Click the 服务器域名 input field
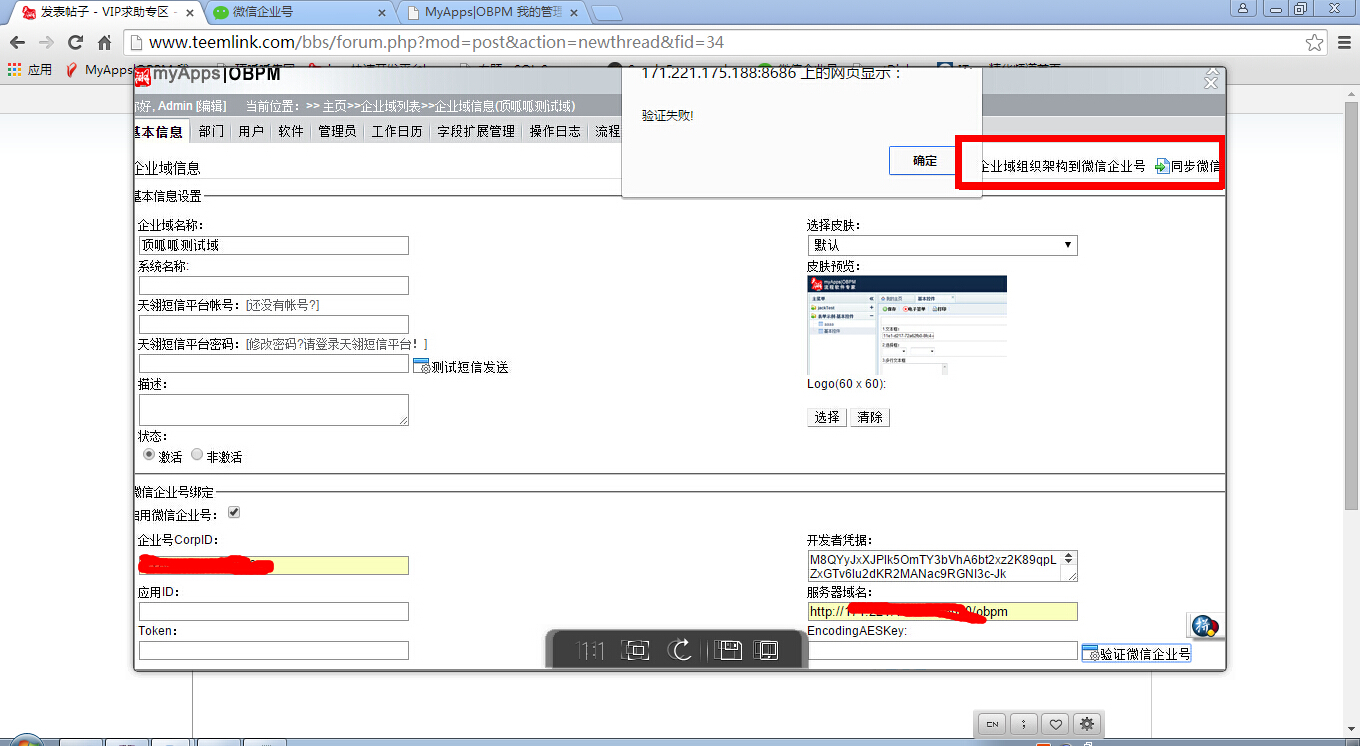Image resolution: width=1360 pixels, height=746 pixels. click(942, 611)
